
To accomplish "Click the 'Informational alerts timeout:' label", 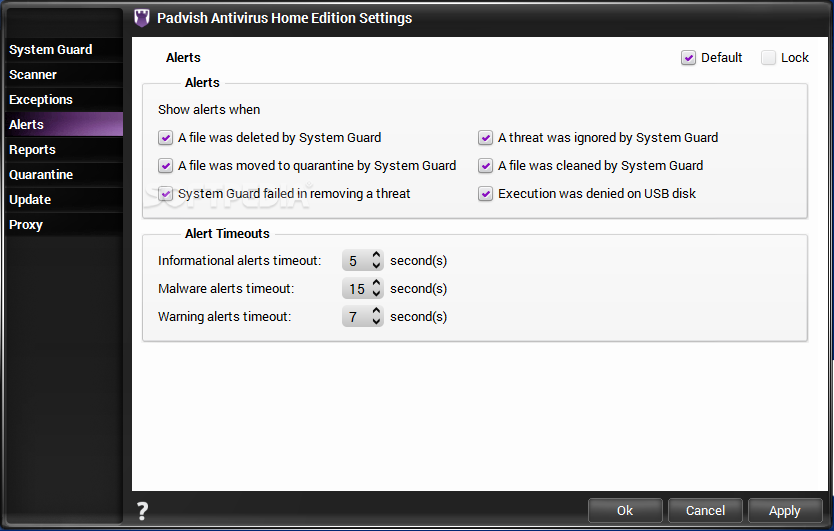I will pyautogui.click(x=239, y=261).
